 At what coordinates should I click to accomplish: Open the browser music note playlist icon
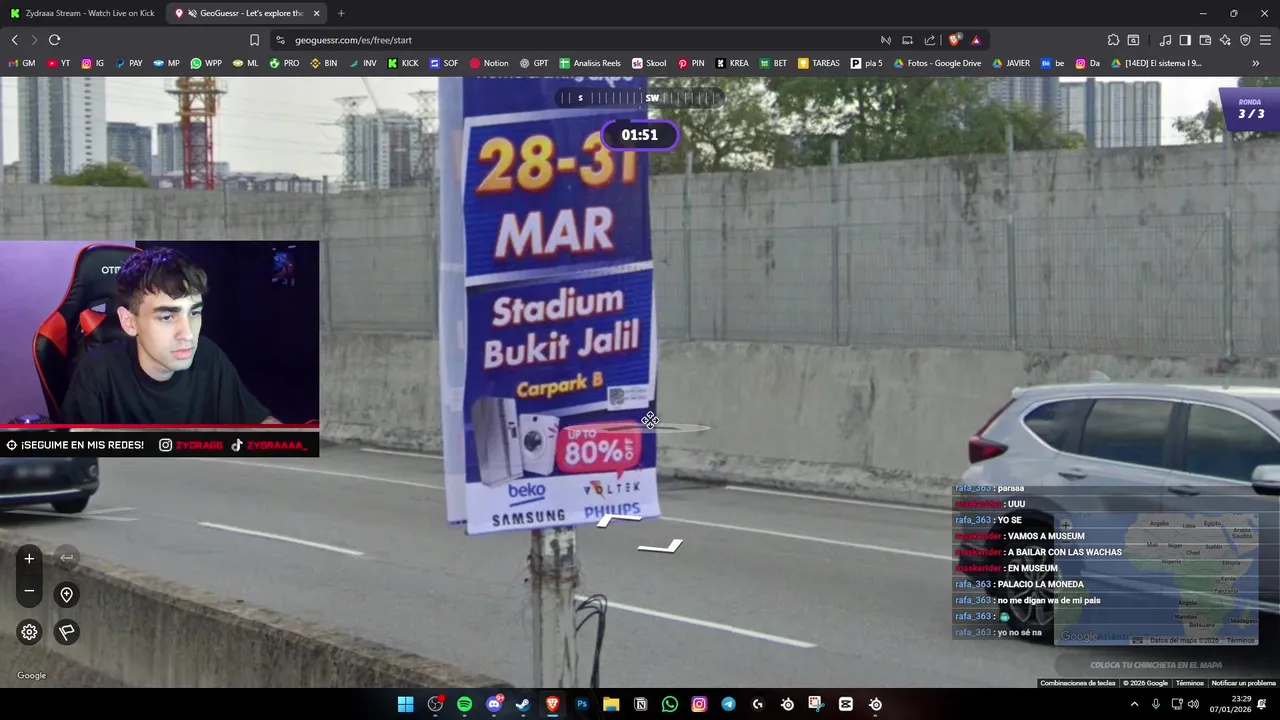coord(1165,40)
